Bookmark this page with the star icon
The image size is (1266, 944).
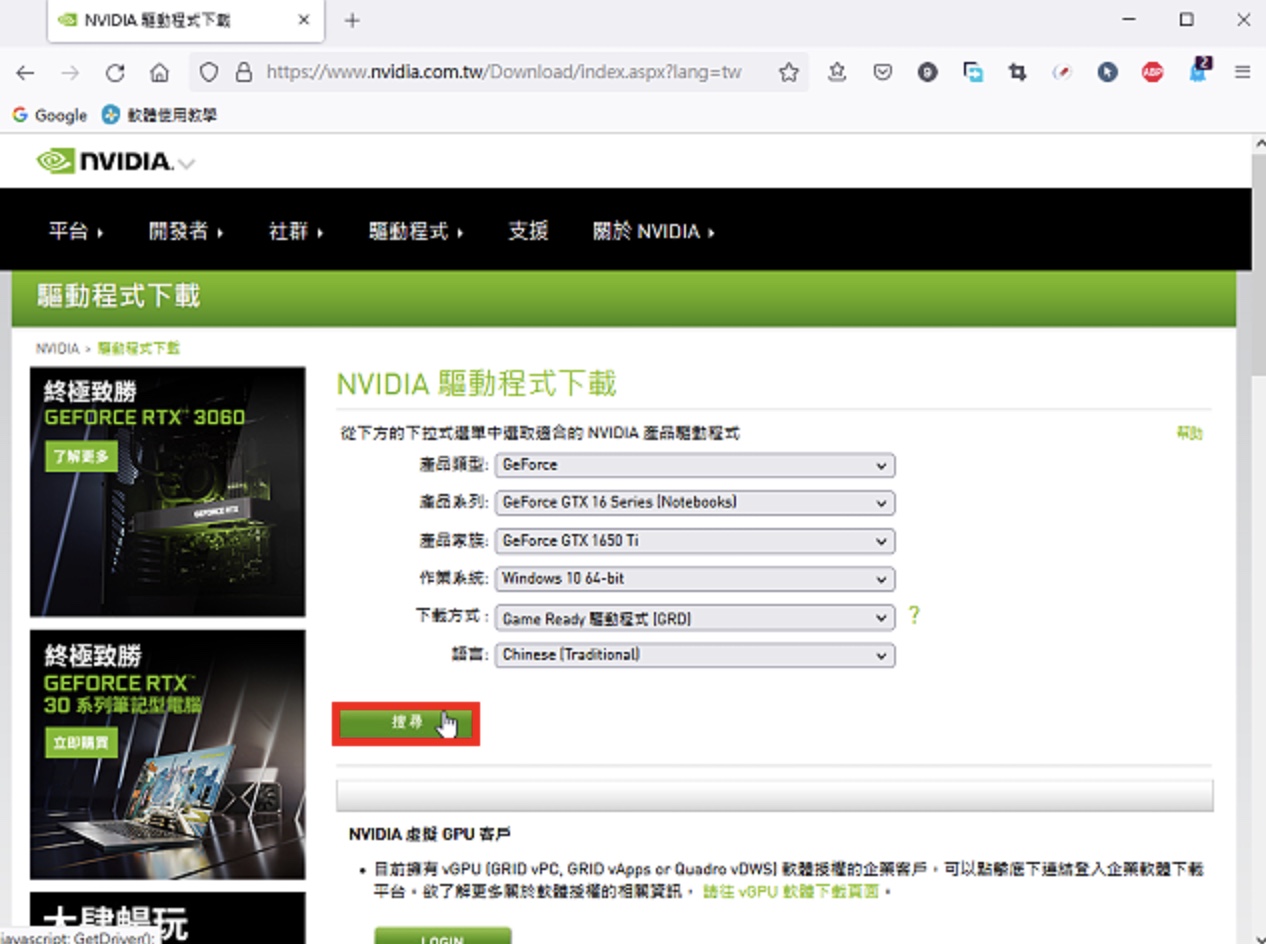click(789, 72)
